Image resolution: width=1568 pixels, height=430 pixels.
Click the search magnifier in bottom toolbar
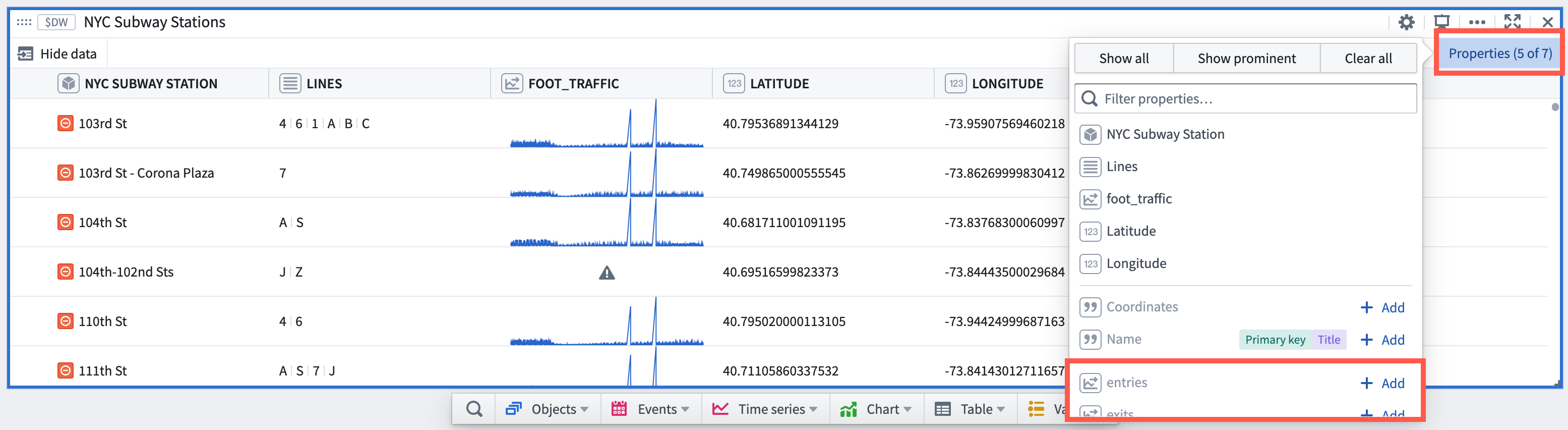click(x=474, y=409)
